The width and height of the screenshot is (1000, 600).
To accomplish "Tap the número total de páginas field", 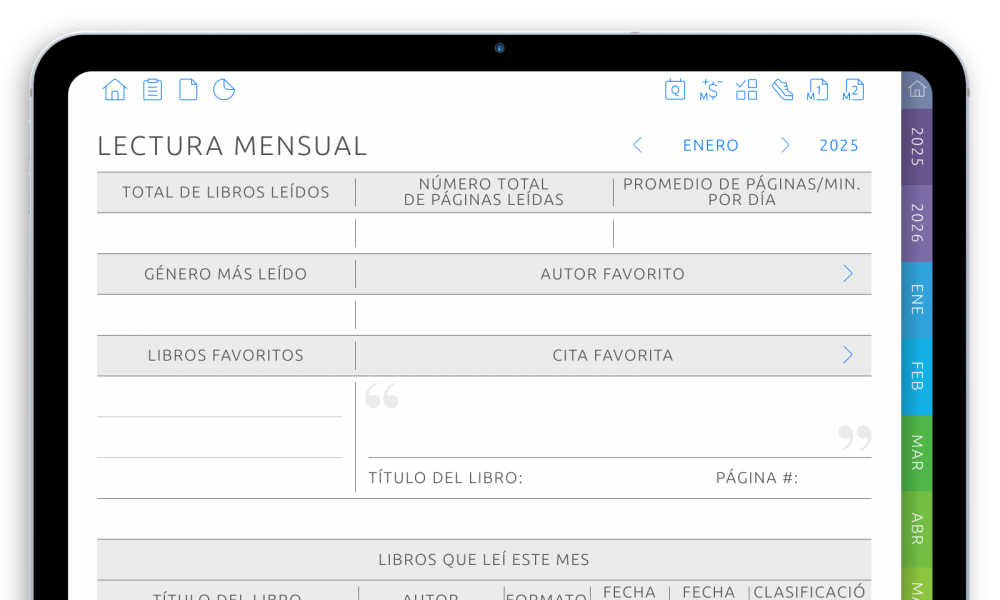I will [x=484, y=233].
